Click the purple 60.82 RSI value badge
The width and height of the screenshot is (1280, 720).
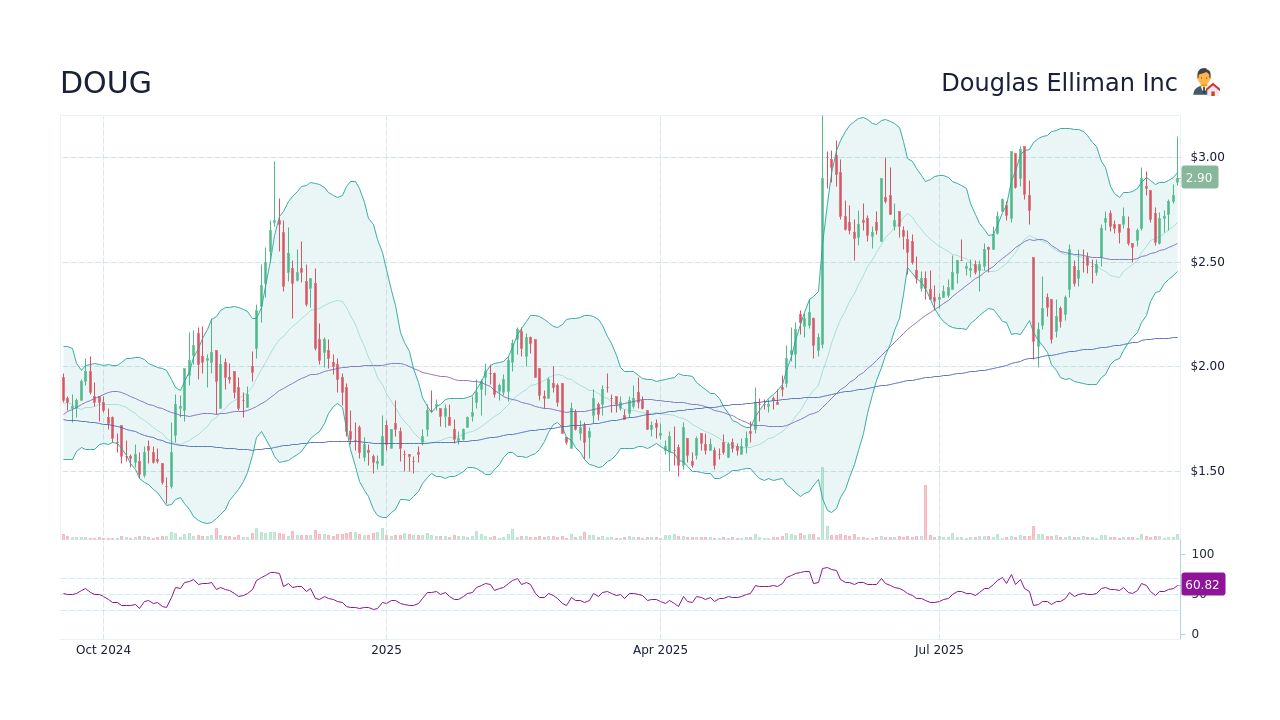pyautogui.click(x=1203, y=584)
